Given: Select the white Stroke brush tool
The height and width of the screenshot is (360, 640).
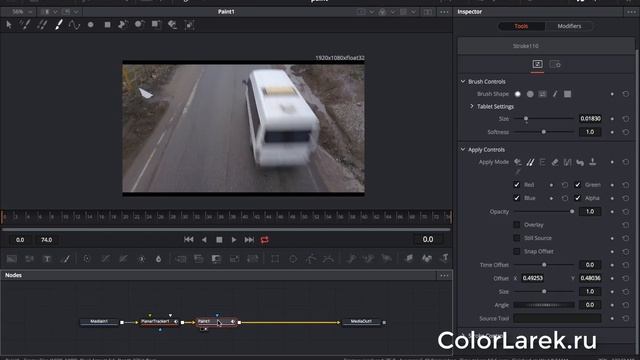Looking at the screenshot, I should click(x=59, y=25).
